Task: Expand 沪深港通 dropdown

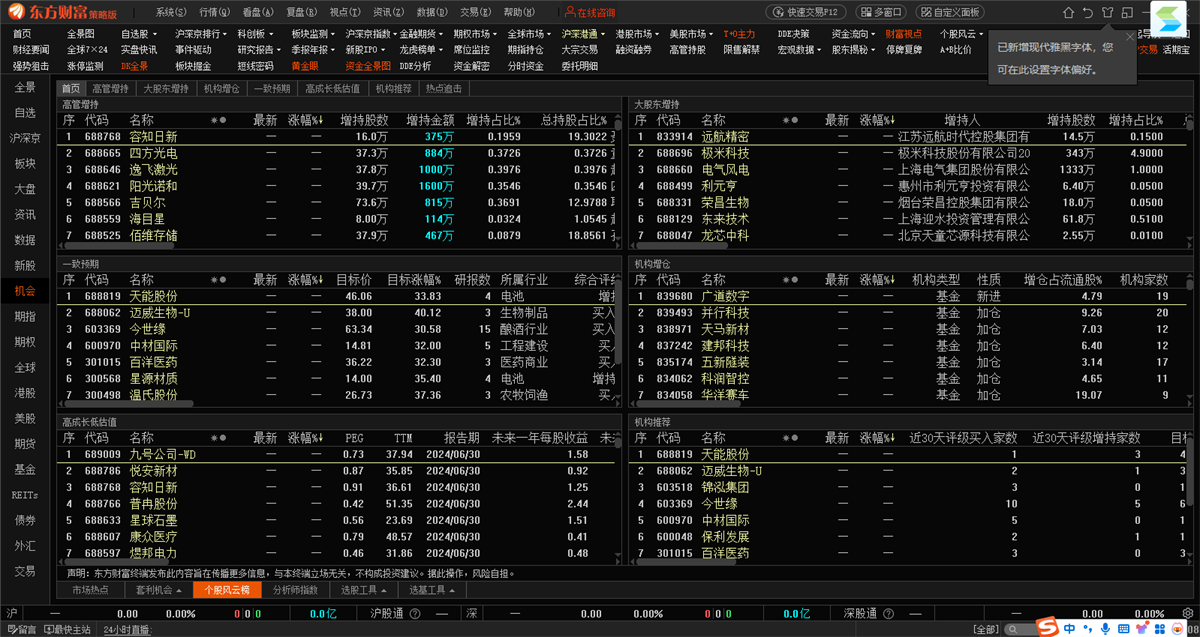Action: (x=582, y=34)
